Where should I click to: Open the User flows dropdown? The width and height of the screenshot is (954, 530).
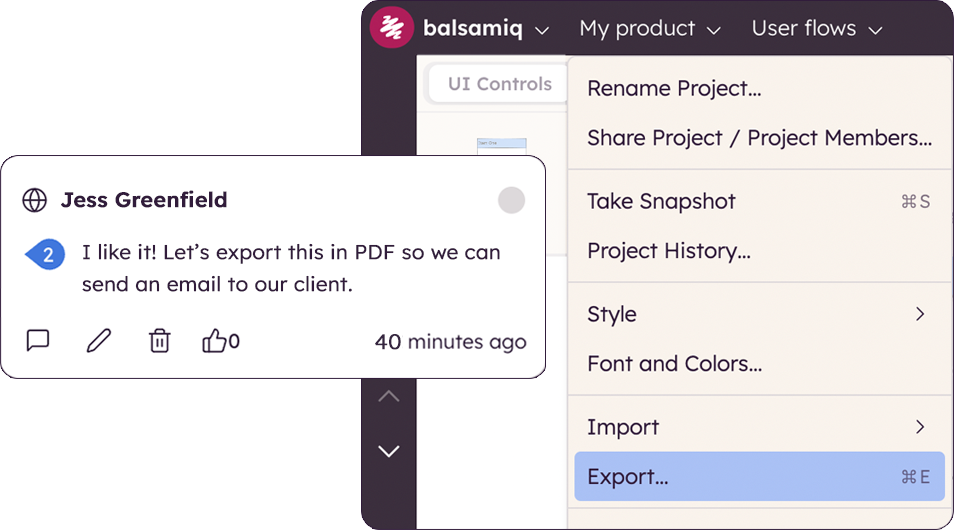(817, 29)
